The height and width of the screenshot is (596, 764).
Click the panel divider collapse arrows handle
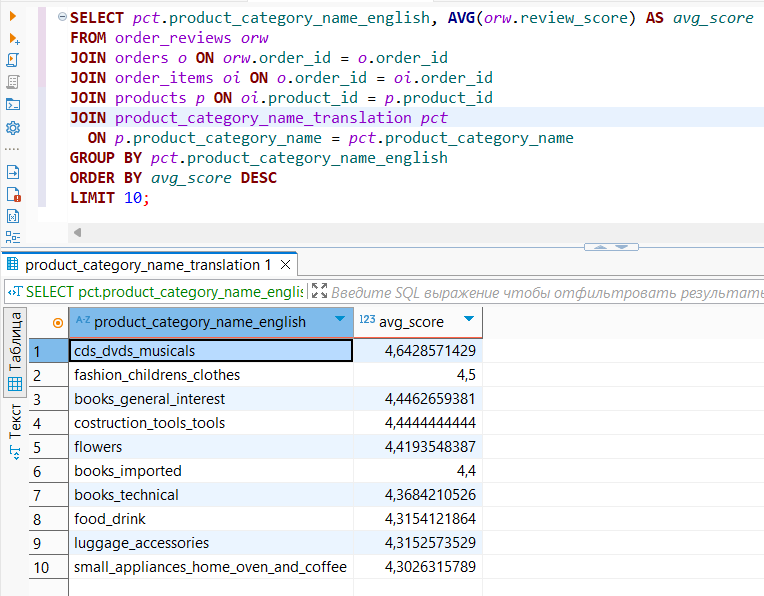(611, 246)
